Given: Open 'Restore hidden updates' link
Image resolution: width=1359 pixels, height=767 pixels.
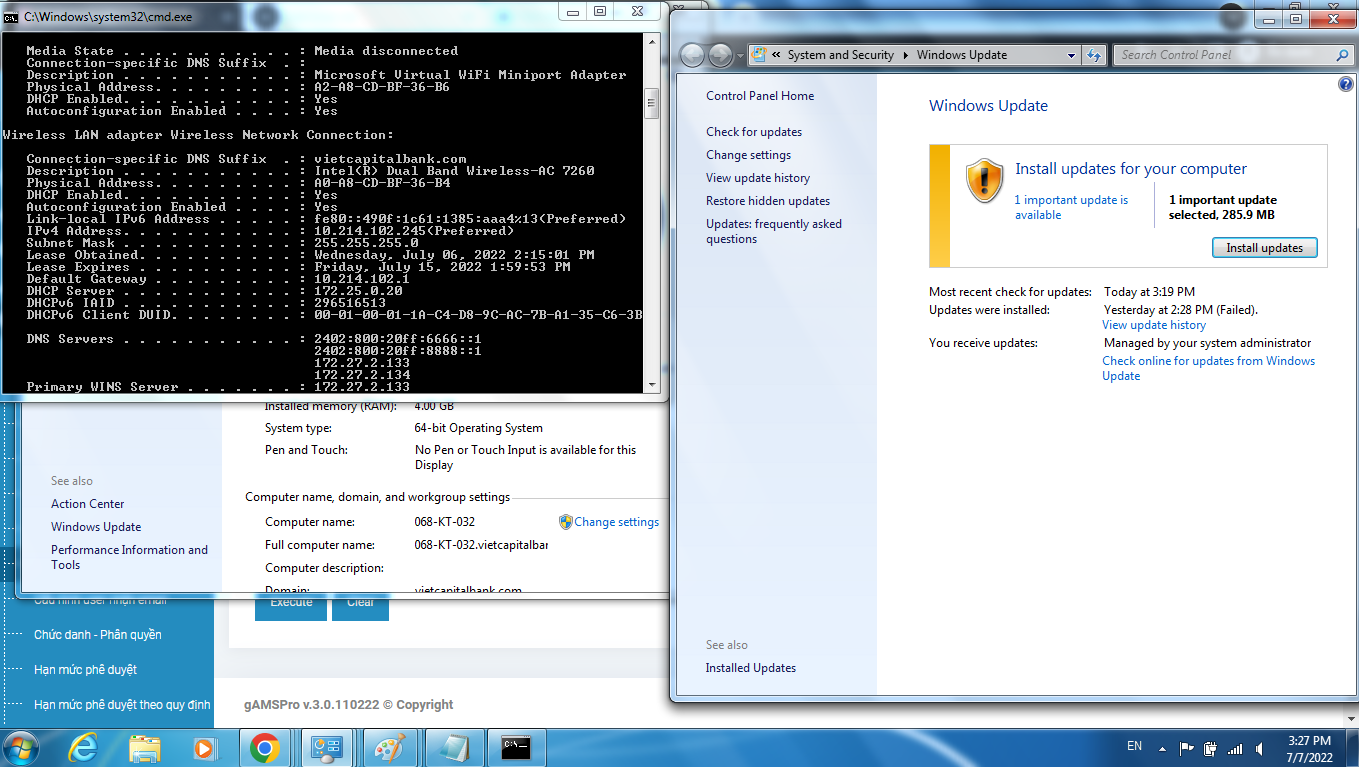Looking at the screenshot, I should pos(768,201).
